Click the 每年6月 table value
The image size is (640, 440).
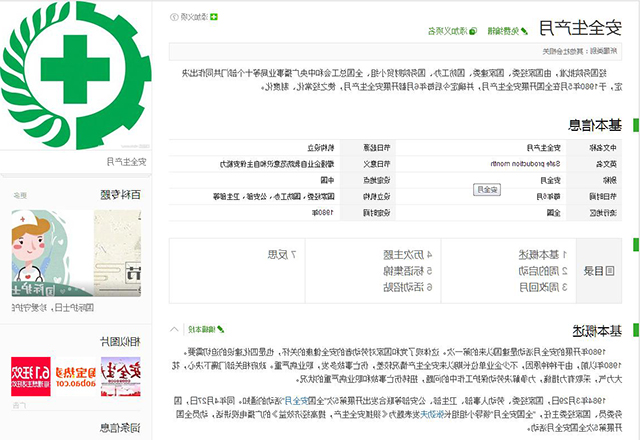point(549,197)
